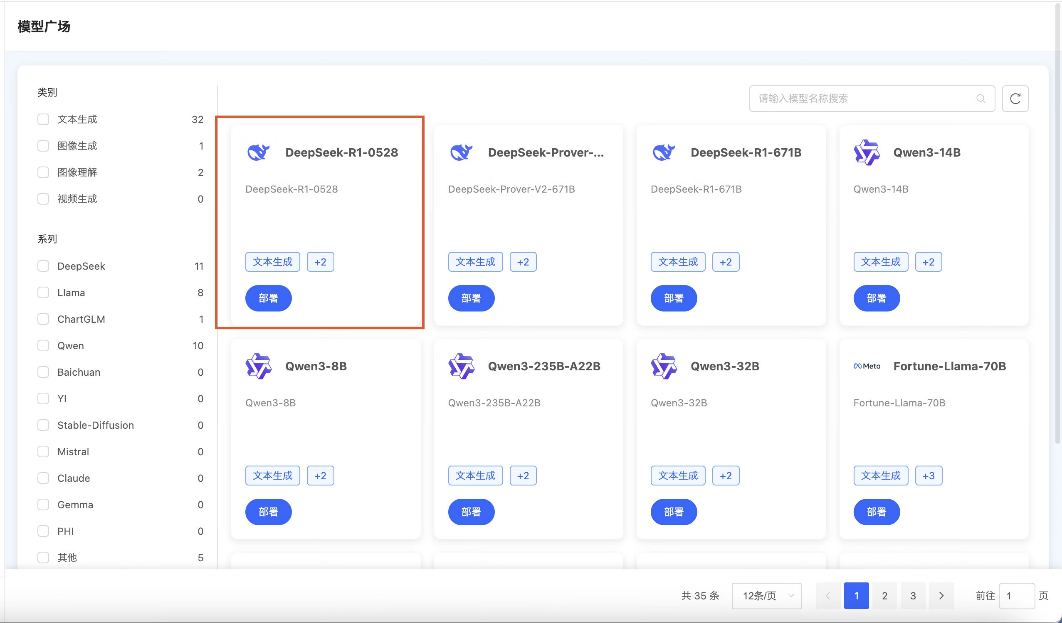This screenshot has height=623, width=1062.
Task: Deploy the Fortune-Llama-70B model
Action: coord(876,512)
